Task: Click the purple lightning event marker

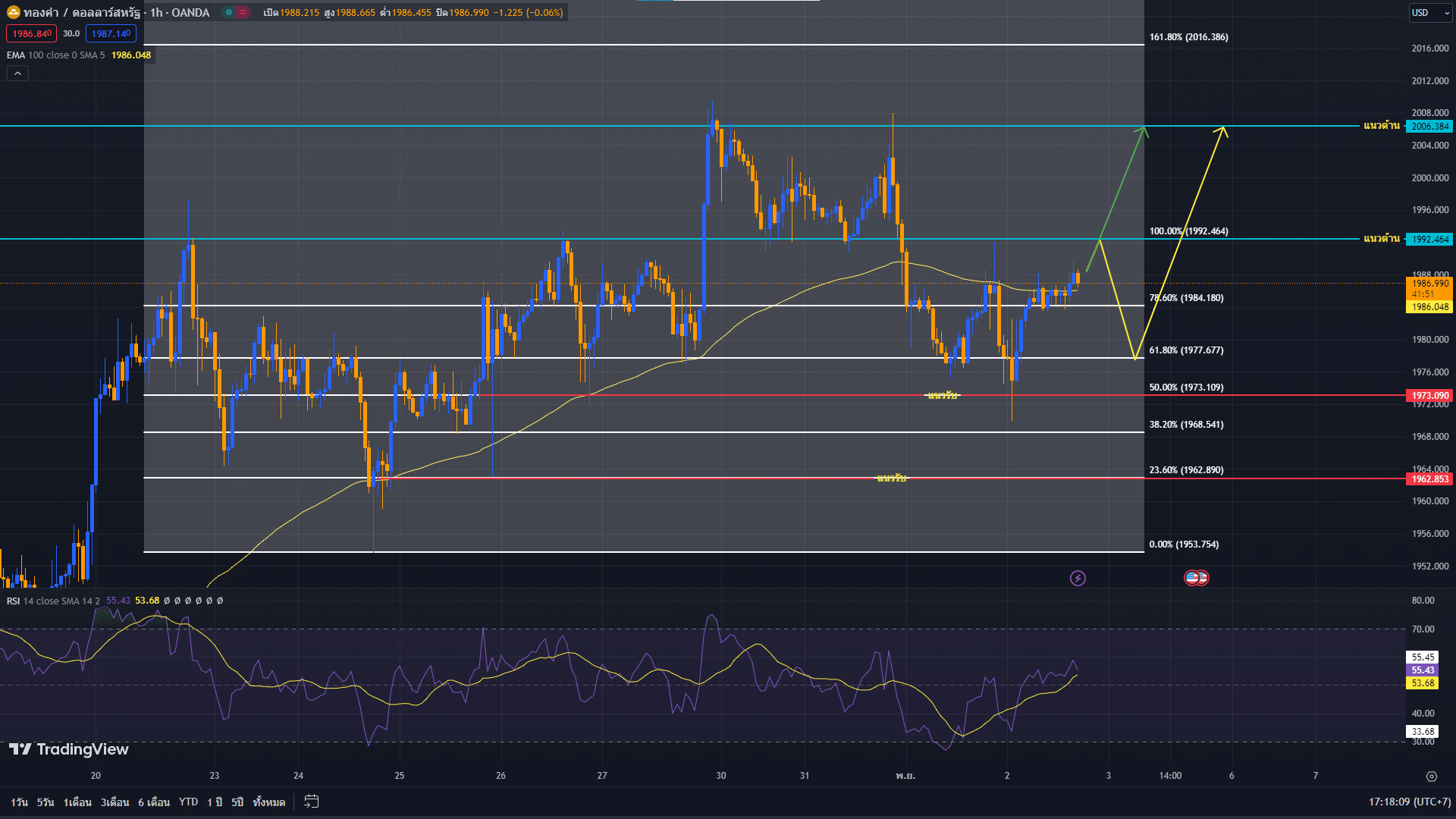Action: [1078, 579]
